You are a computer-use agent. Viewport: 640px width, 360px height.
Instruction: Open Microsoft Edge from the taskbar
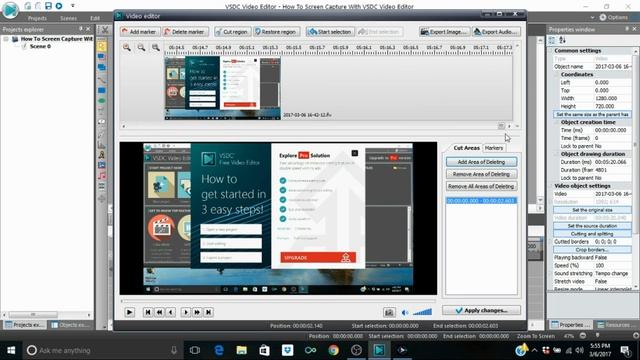[x=219, y=350]
